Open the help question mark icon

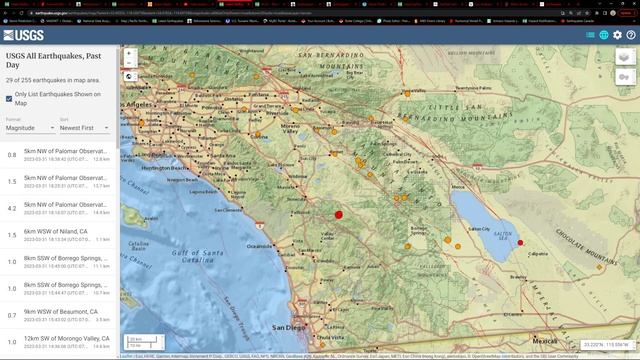(x=631, y=35)
